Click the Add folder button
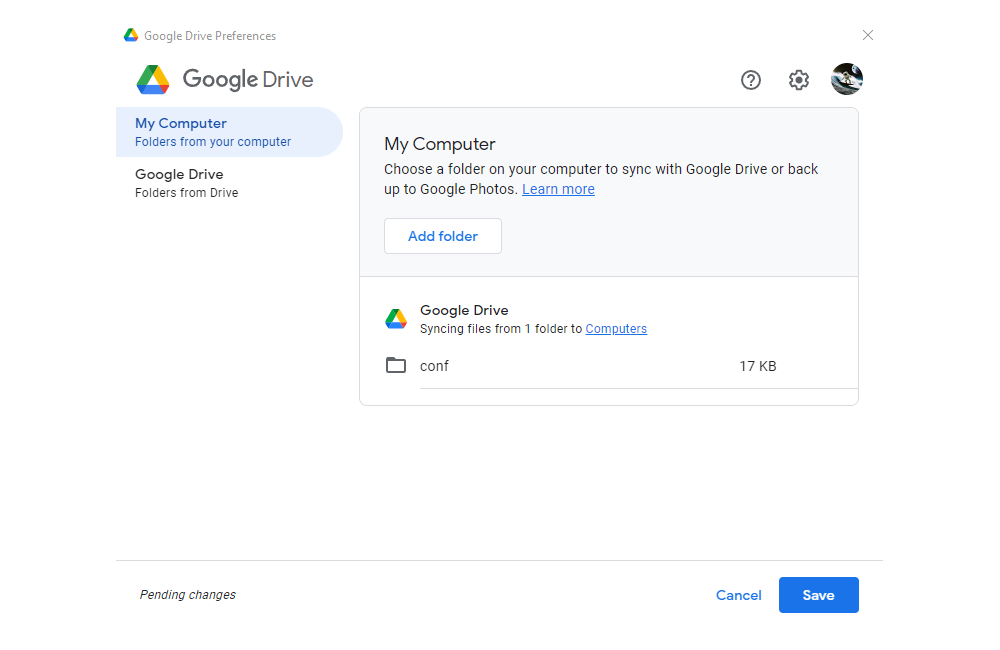Screen dimensions: 1000x650 pos(443,236)
